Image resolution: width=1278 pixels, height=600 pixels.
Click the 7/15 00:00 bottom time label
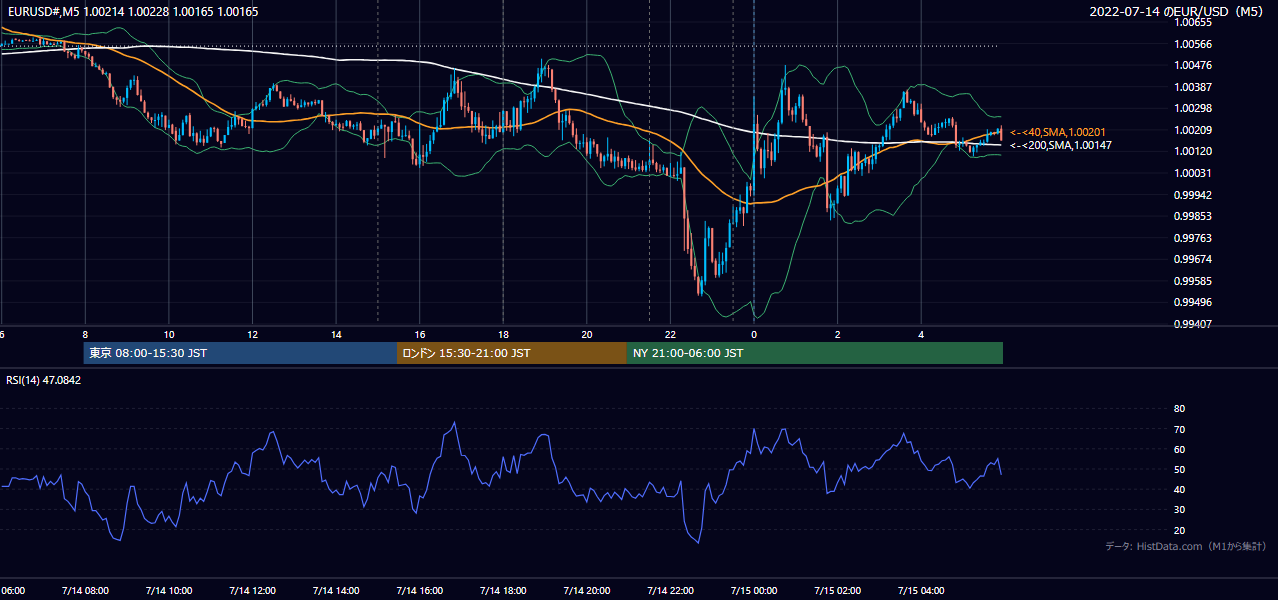coord(754,591)
